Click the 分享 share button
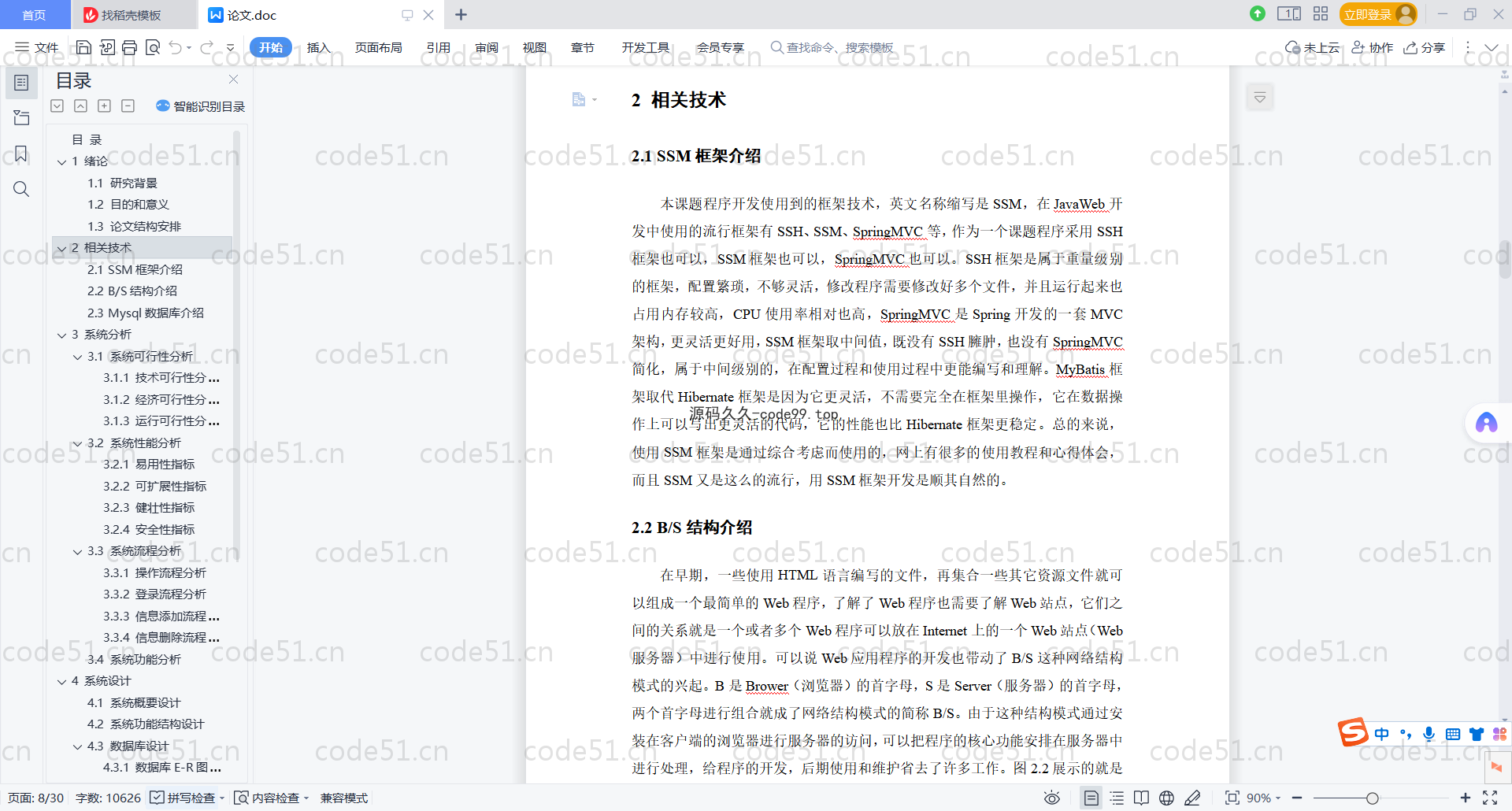The height and width of the screenshot is (811, 1512). (x=1425, y=48)
